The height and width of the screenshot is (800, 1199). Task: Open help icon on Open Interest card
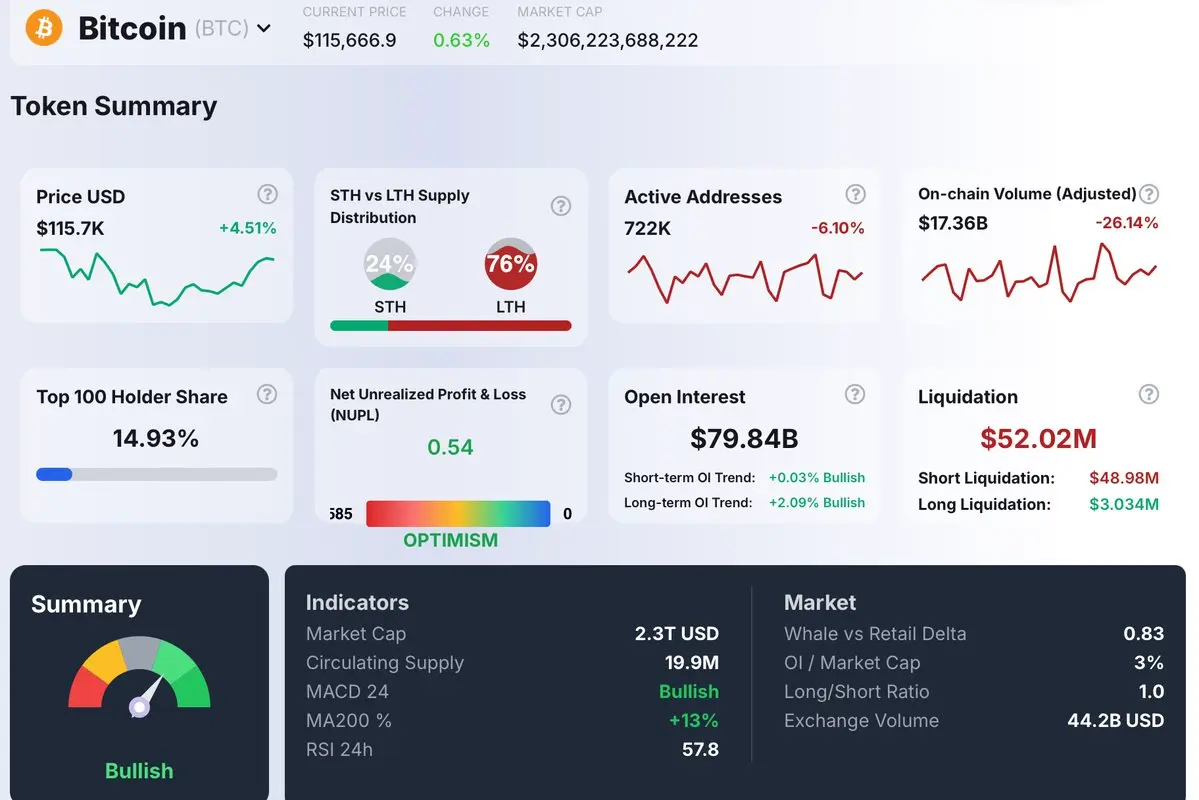pyautogui.click(x=855, y=394)
